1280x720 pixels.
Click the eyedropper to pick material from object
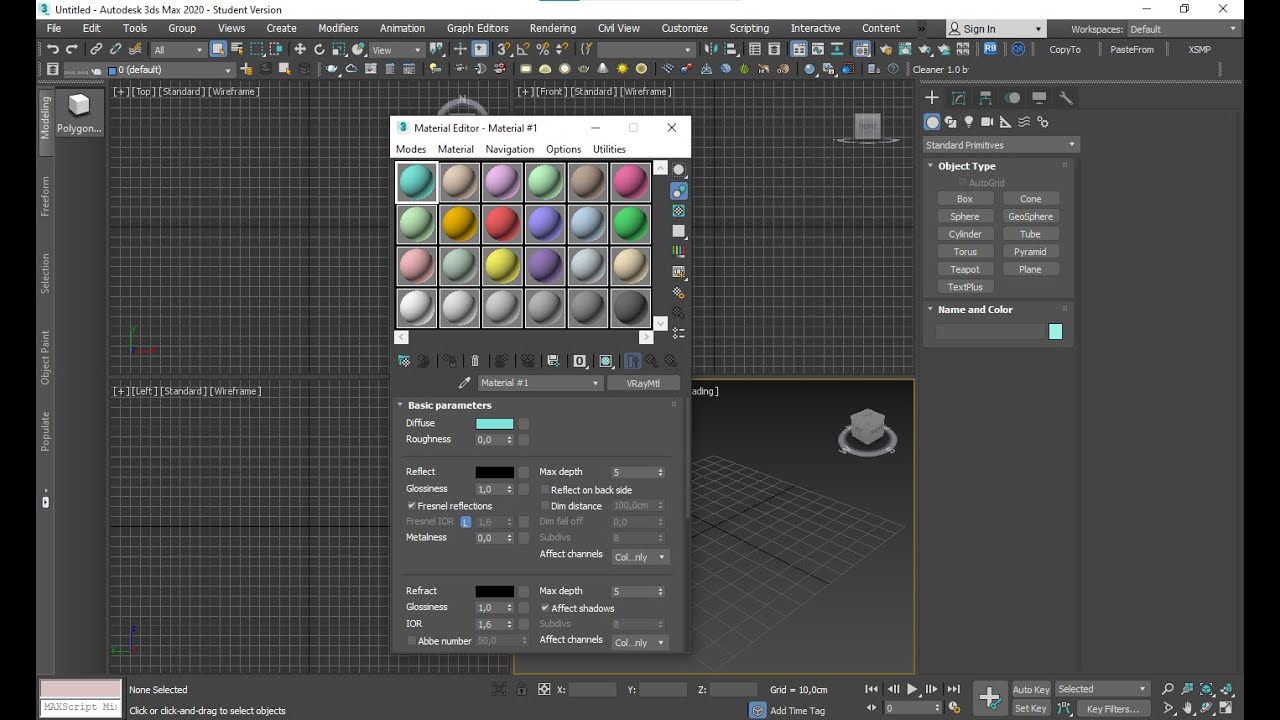click(x=464, y=383)
